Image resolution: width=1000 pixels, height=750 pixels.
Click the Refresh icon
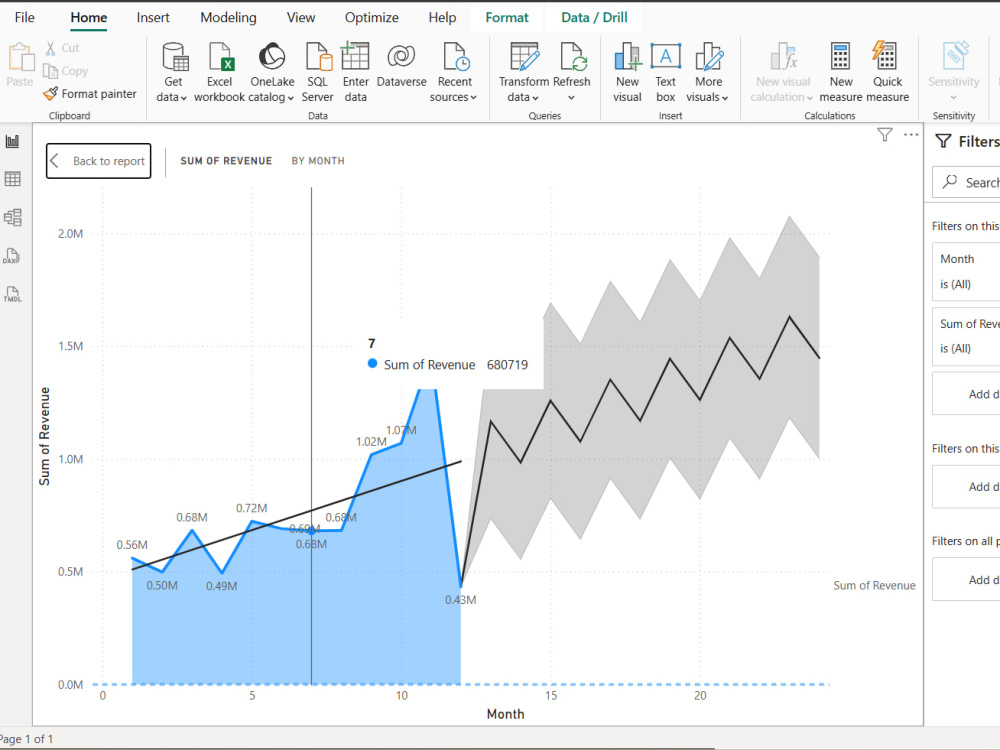(x=572, y=56)
